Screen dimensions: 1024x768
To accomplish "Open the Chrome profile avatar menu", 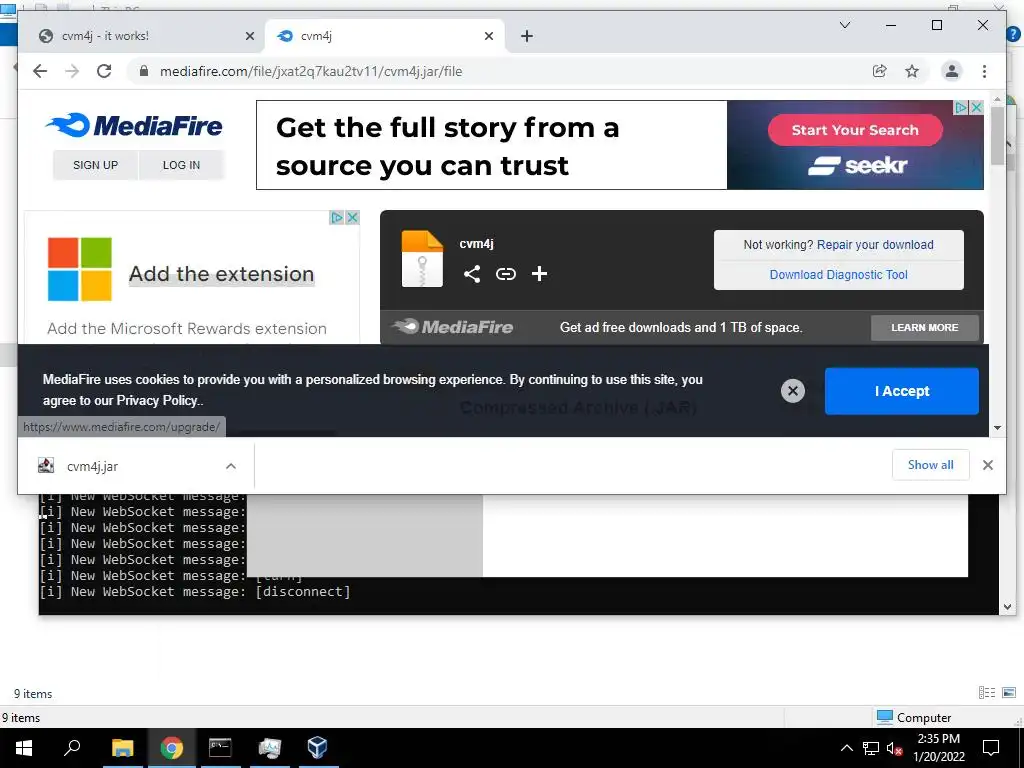I will (x=952, y=71).
